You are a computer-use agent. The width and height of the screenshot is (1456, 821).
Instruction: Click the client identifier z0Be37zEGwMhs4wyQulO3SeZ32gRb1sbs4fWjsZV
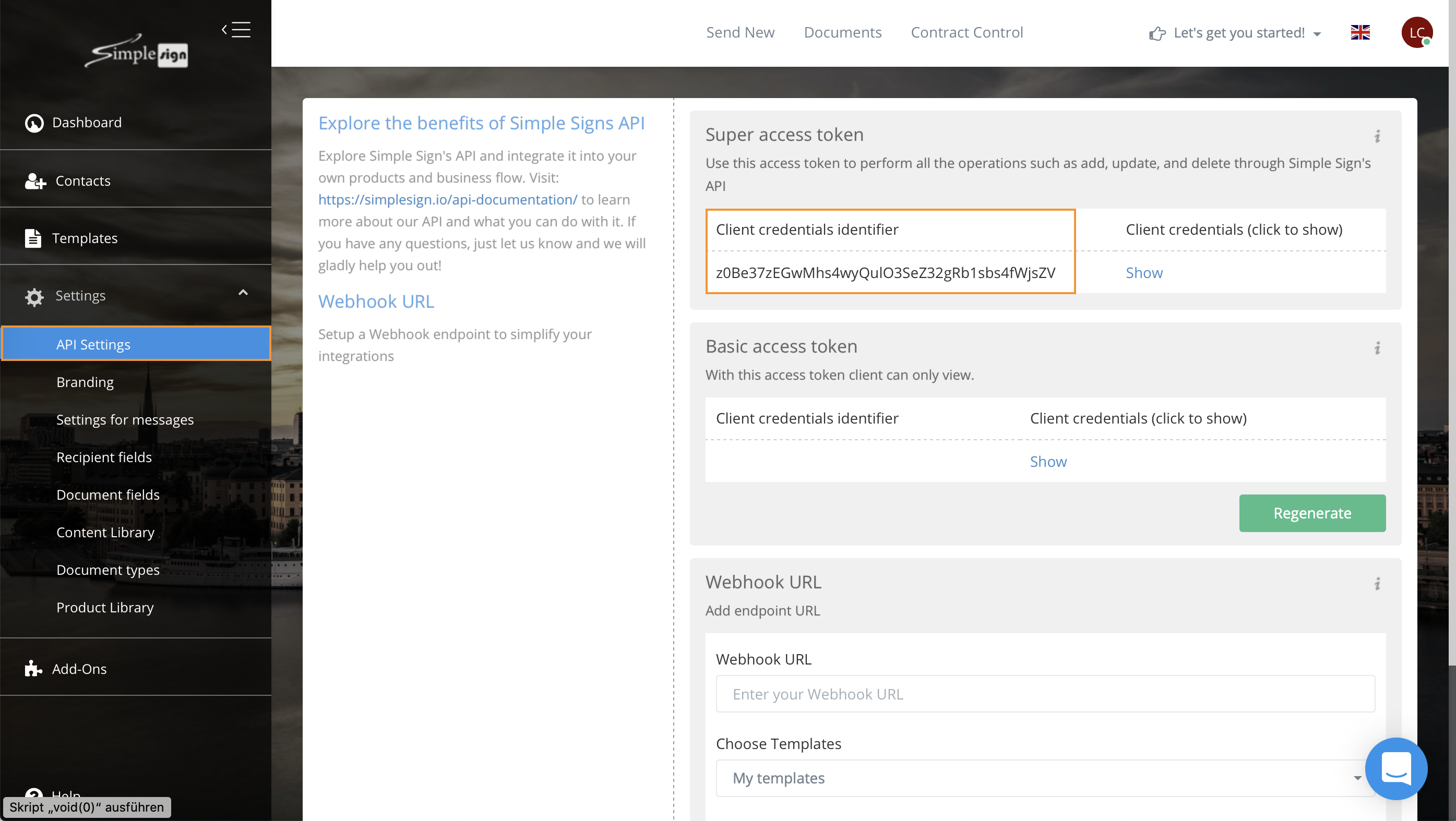point(885,272)
